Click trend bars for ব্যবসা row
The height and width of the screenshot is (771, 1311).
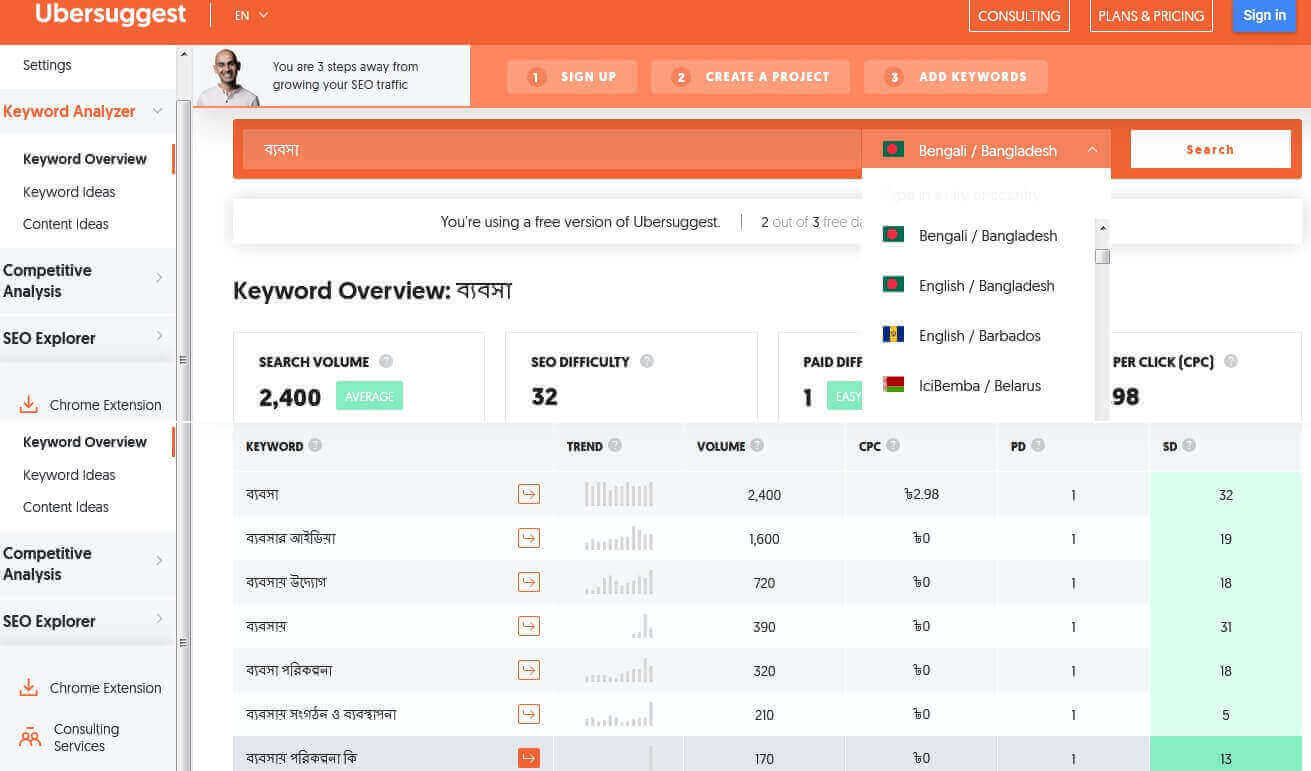(x=619, y=494)
